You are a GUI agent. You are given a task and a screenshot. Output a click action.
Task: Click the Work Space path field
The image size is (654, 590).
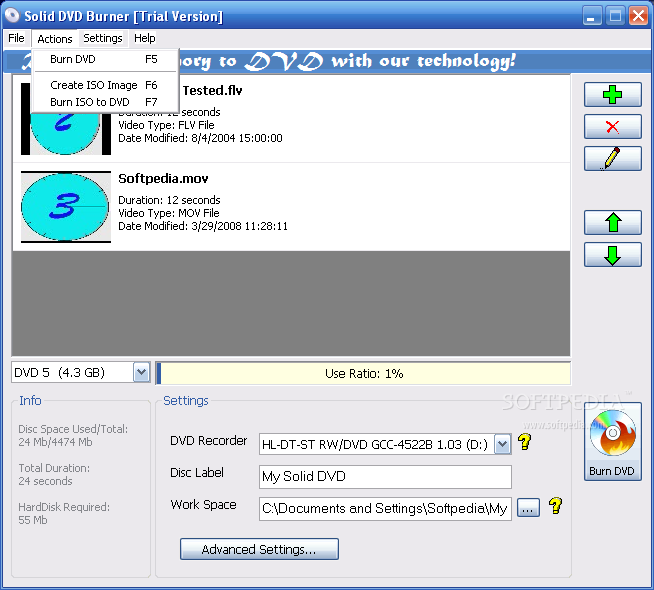[385, 509]
